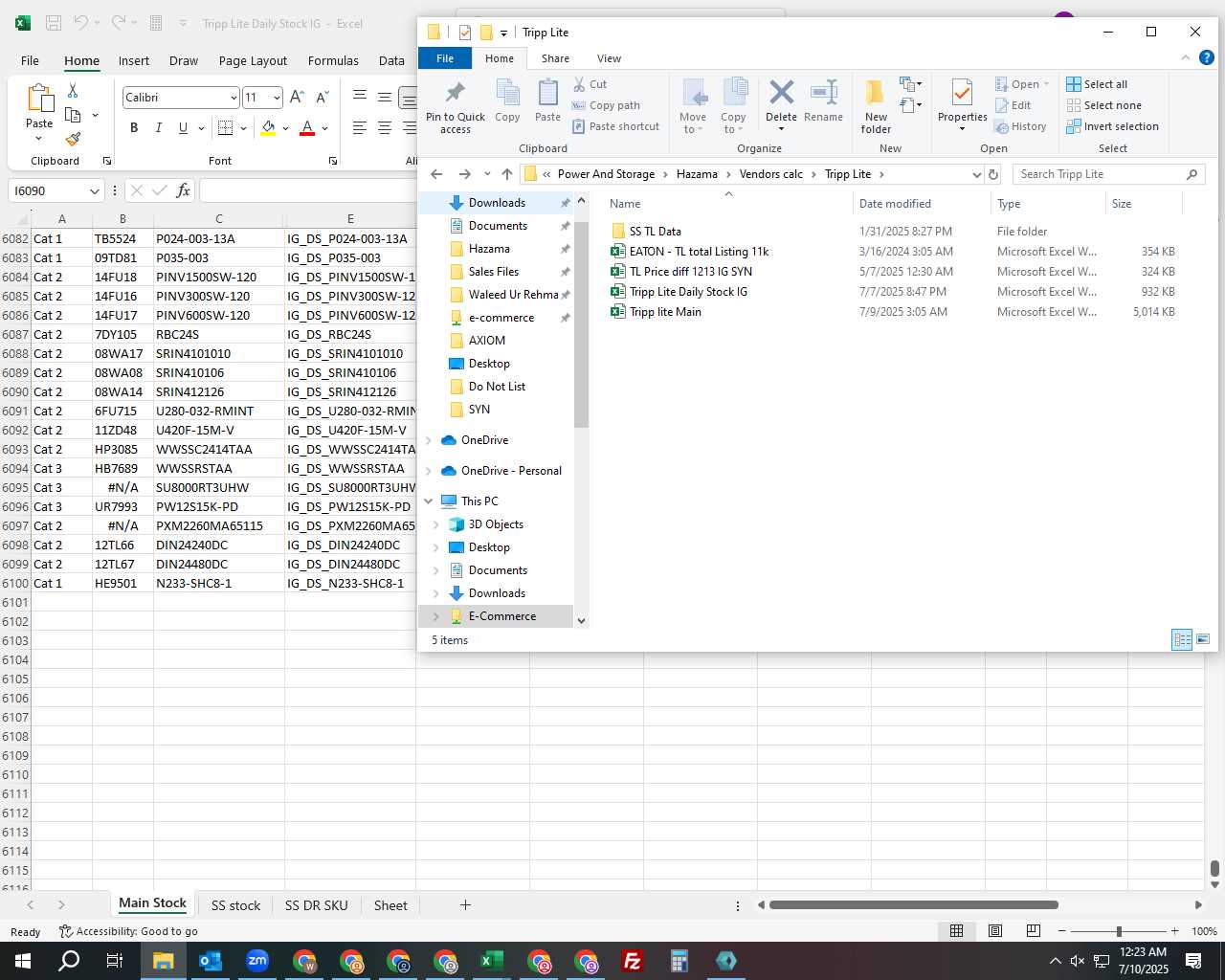Switch to the SS DR SKU sheet tab

[317, 905]
